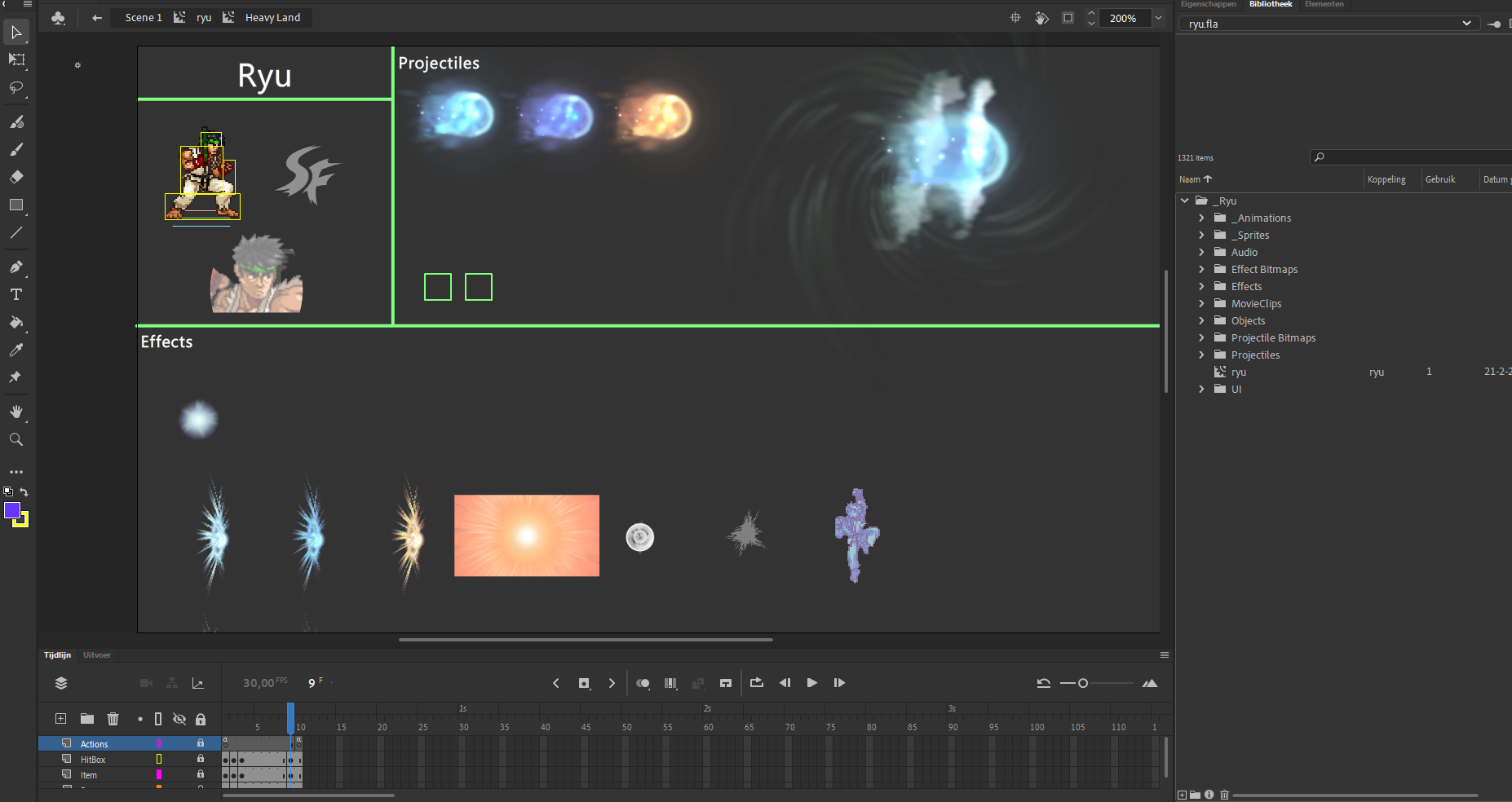Select the Text tool
This screenshot has width=1512, height=802.
pyautogui.click(x=16, y=294)
